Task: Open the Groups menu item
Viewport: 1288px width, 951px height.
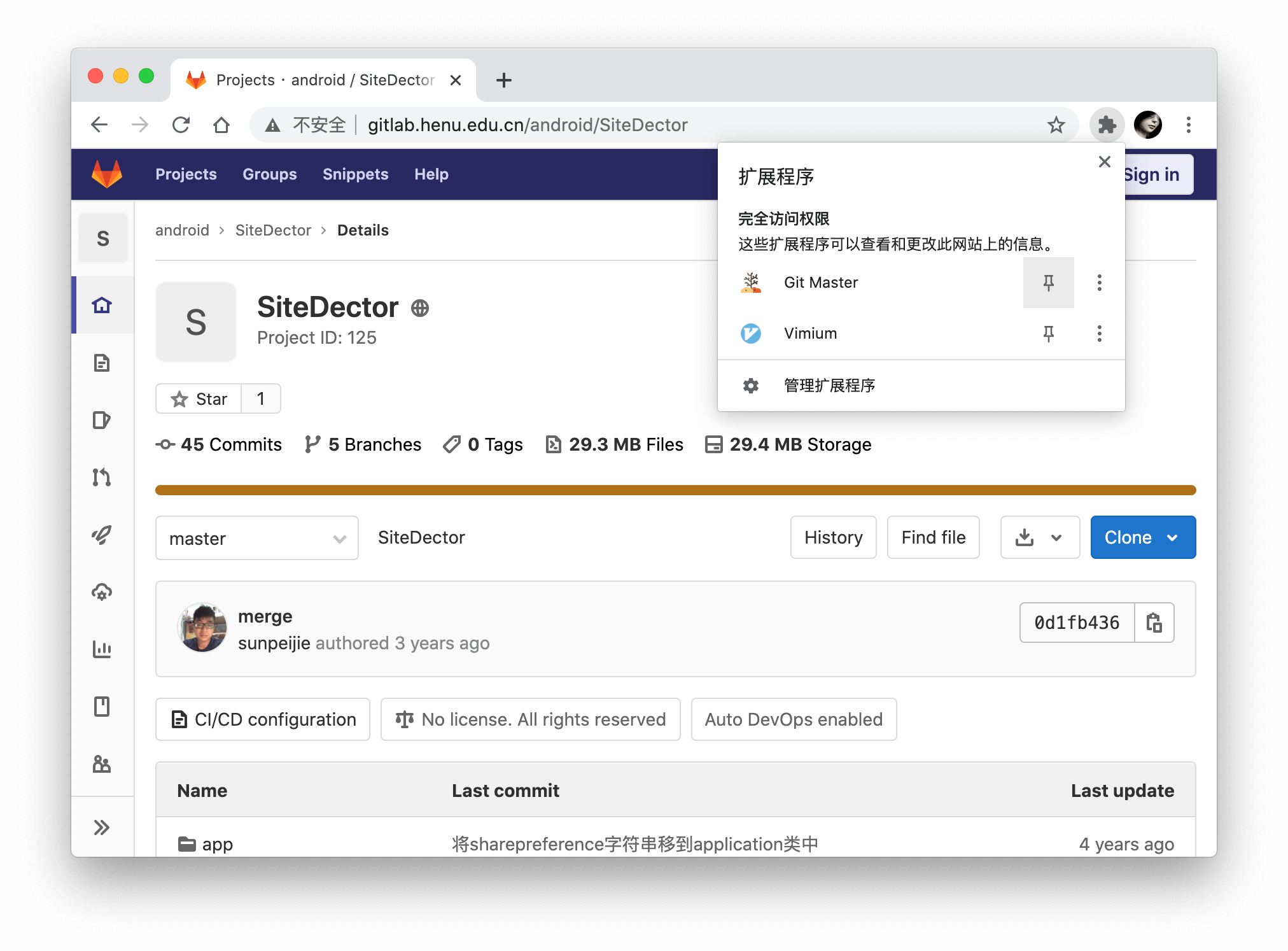Action: pos(269,175)
